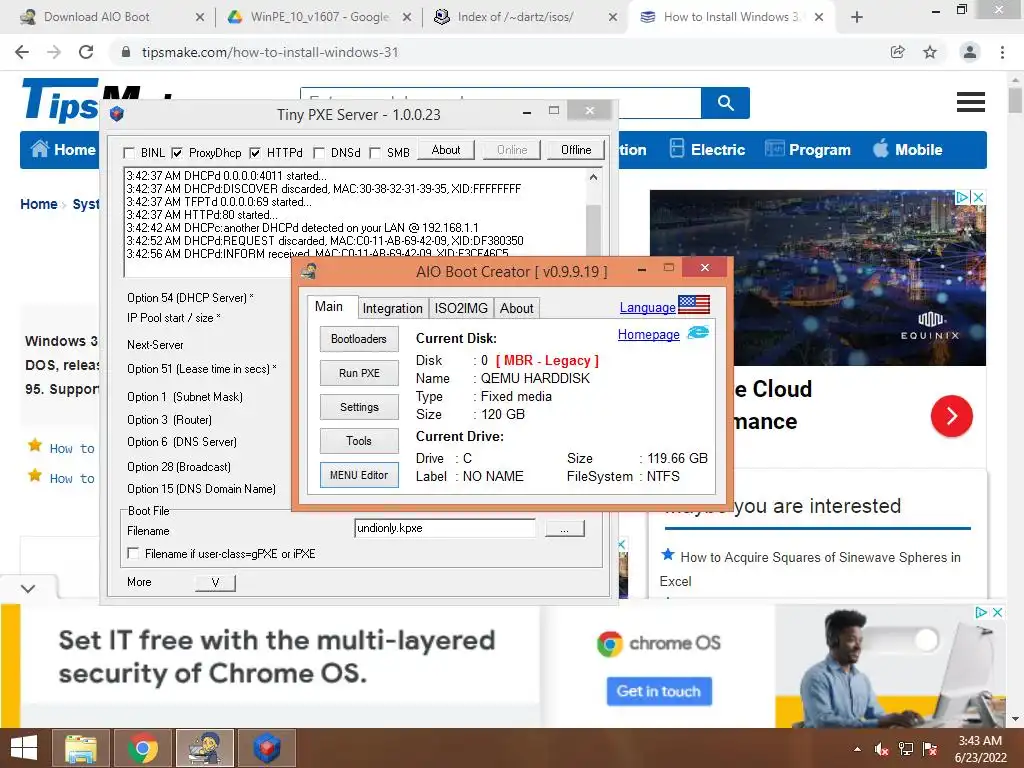Open Settings in AIO Boot Creator
This screenshot has height=768, width=1024.
359,407
